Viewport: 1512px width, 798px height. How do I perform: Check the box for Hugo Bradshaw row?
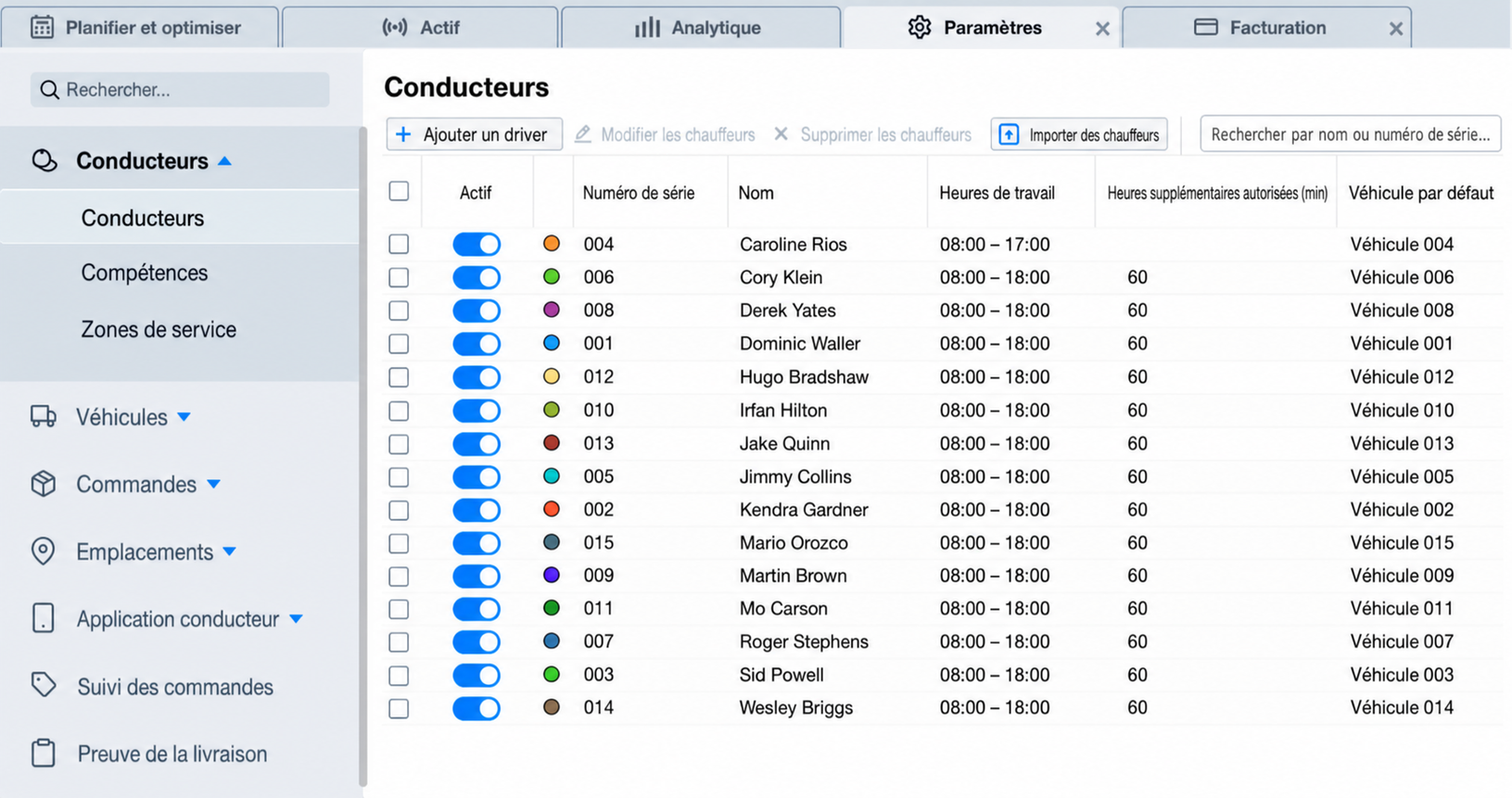coord(399,377)
